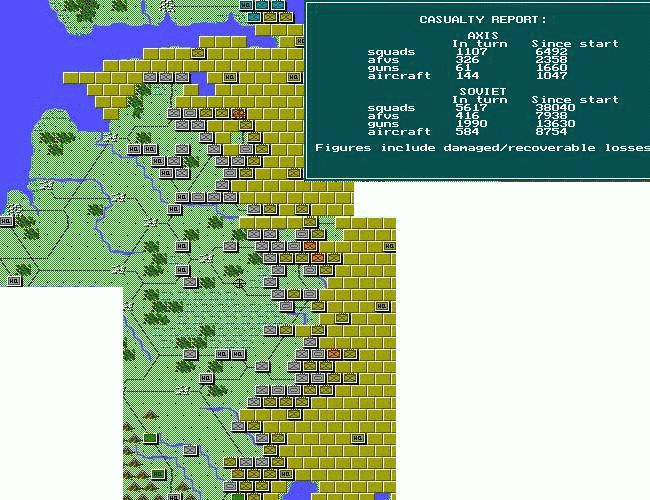Click Axis squads since-start value "6492"
This screenshot has width=650, height=500.
coord(551,52)
